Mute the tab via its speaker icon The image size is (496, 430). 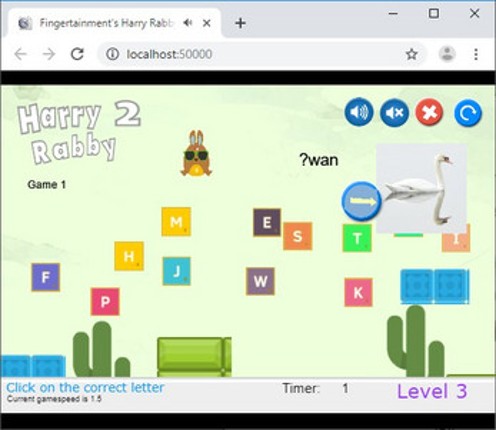pos(188,23)
